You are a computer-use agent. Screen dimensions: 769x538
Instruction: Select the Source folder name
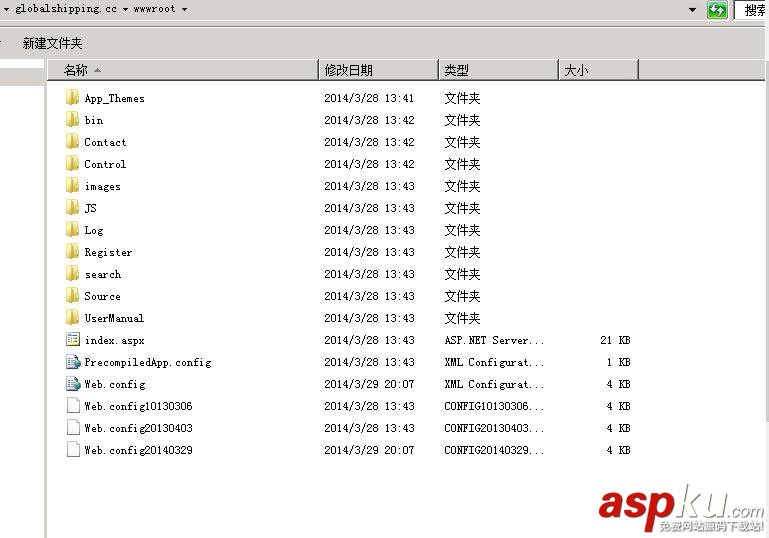102,296
